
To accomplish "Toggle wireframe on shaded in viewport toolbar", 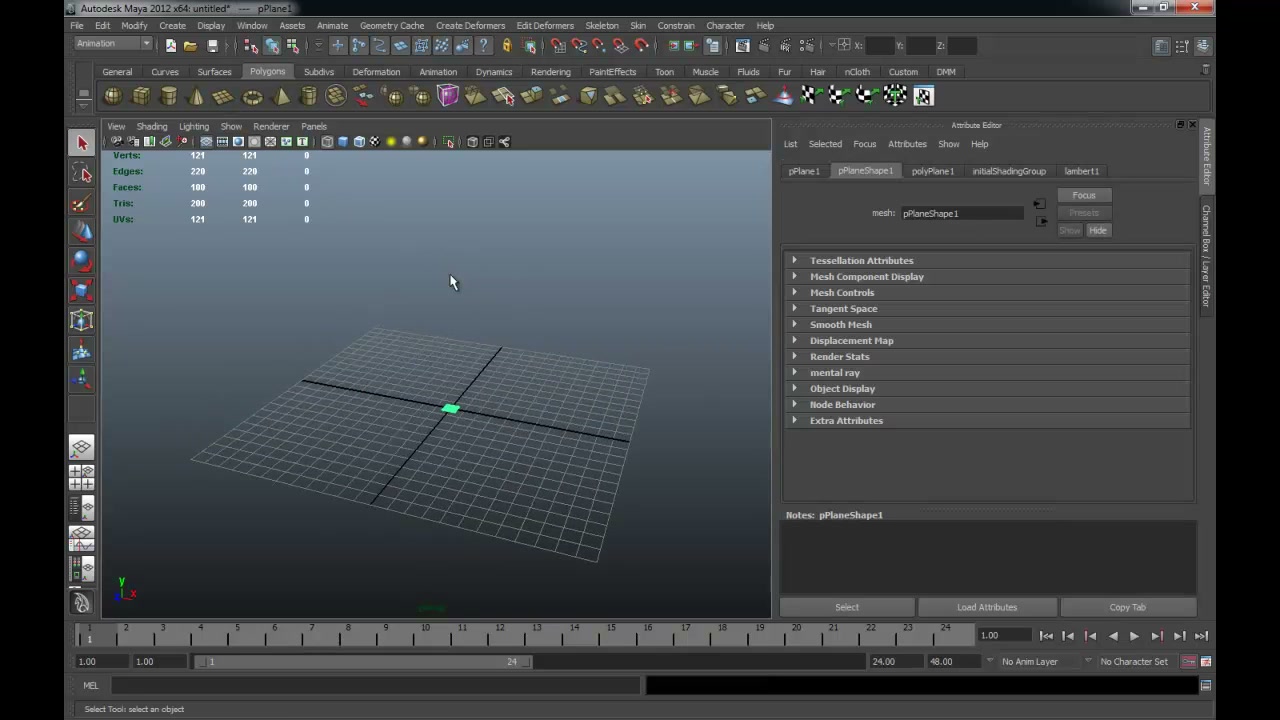I will tap(359, 142).
